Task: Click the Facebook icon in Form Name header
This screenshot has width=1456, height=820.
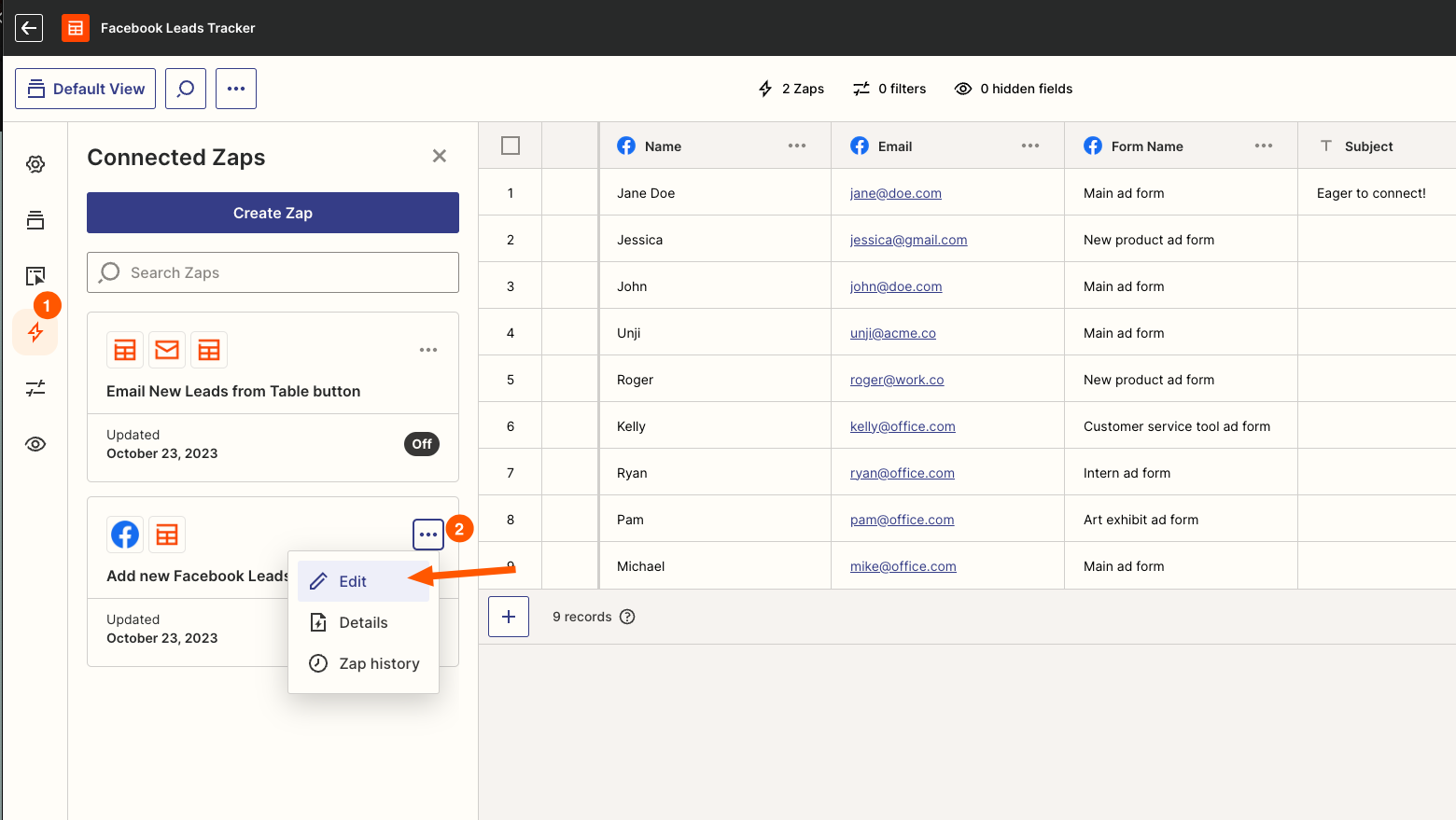Action: pos(1093,146)
